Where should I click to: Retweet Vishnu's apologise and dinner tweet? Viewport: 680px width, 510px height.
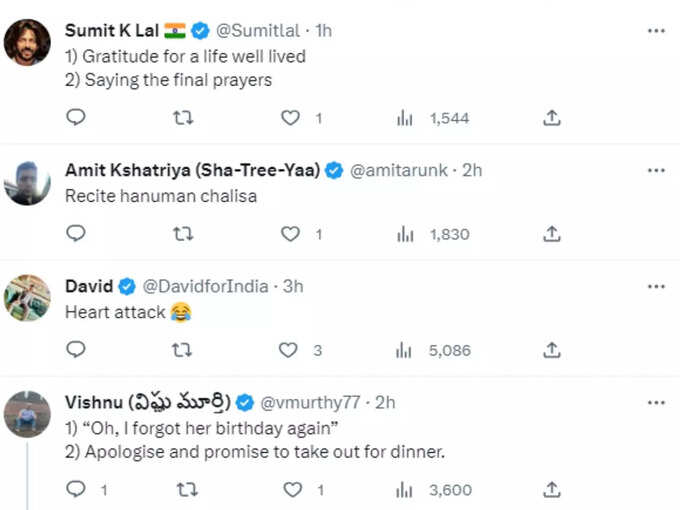pyautogui.click(x=187, y=490)
